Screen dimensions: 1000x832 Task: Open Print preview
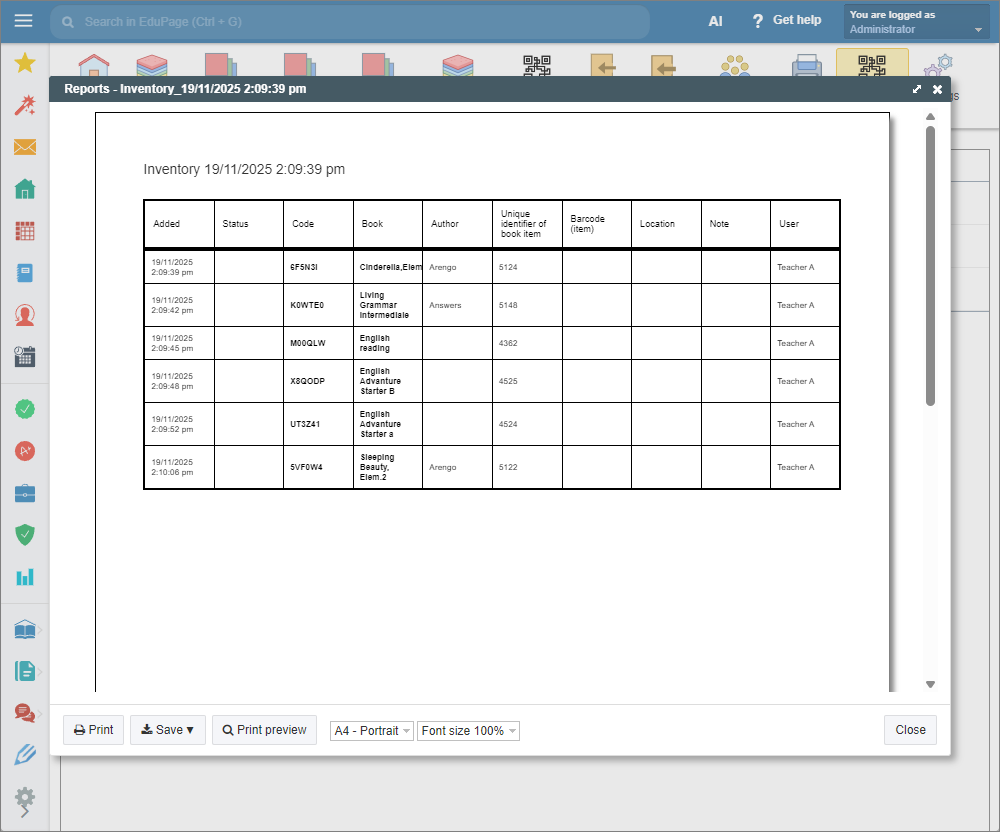point(264,730)
